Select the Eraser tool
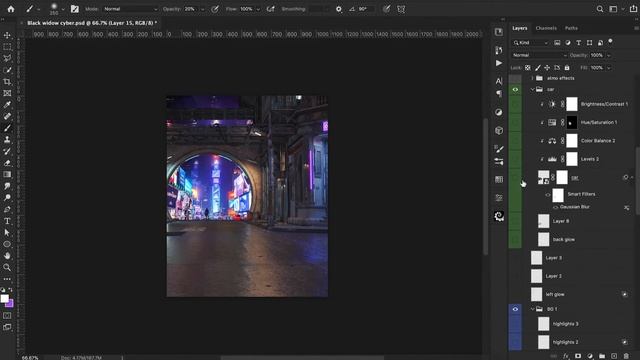This screenshot has height=360, width=640. [x=7, y=163]
